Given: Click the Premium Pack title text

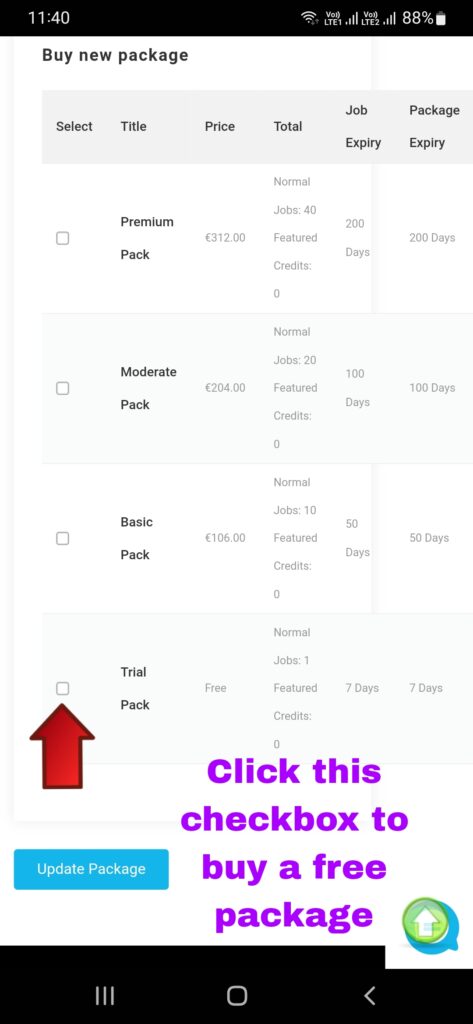Looking at the screenshot, I should click(147, 238).
